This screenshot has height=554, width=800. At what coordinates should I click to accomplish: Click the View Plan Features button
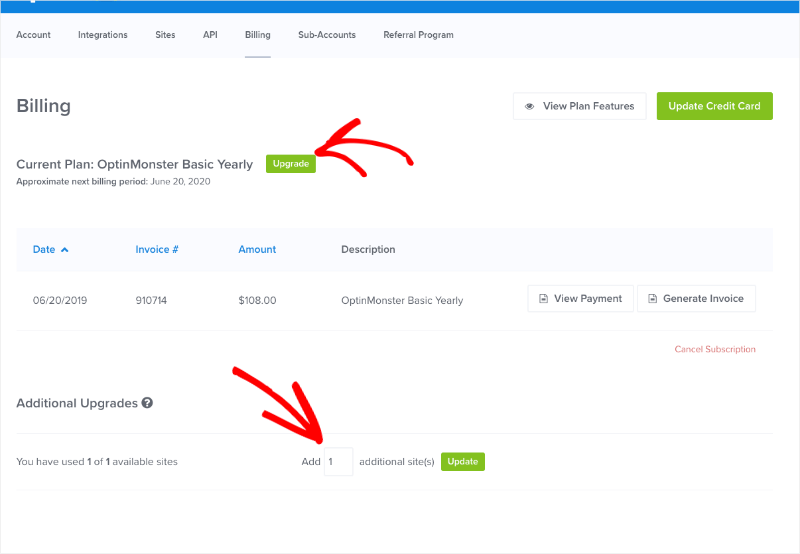(x=580, y=106)
